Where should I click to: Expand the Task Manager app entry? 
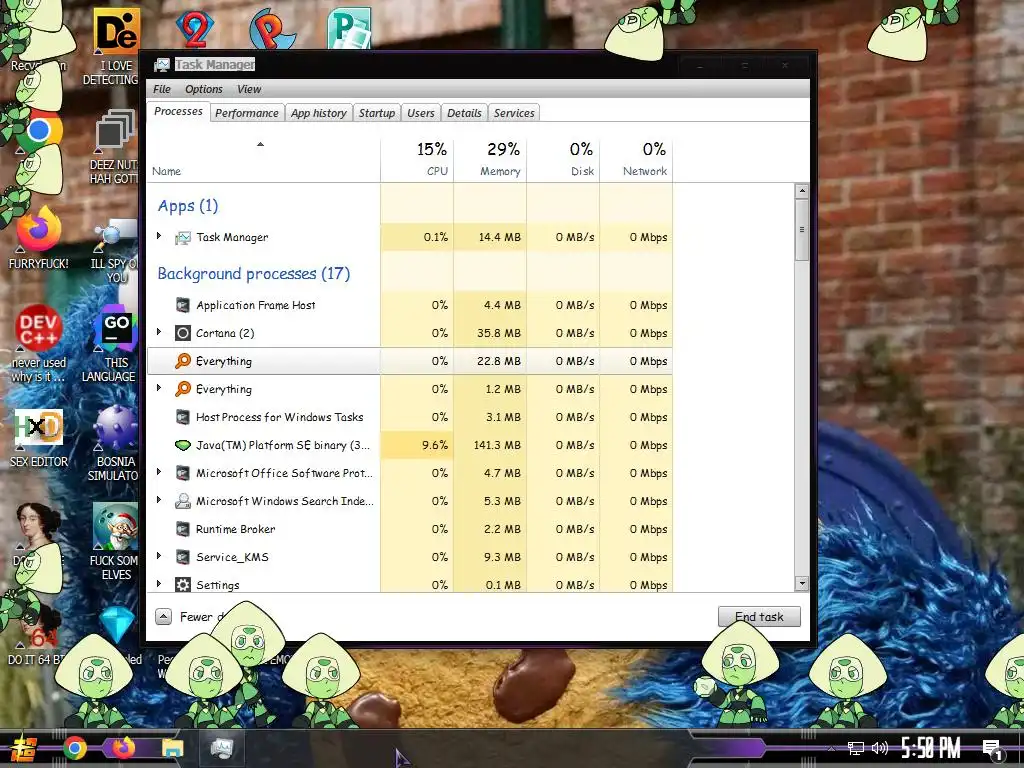(x=159, y=236)
